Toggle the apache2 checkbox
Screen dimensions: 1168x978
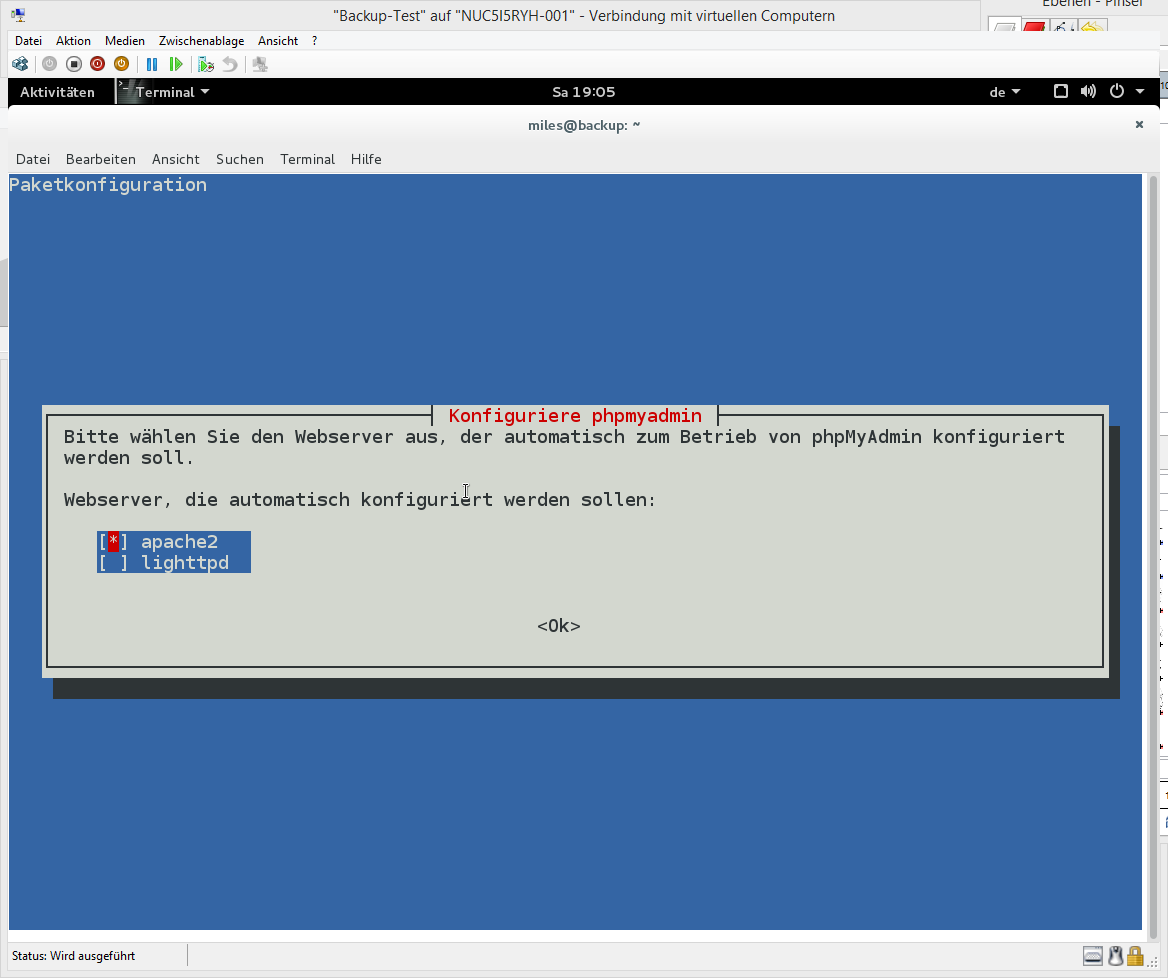point(113,542)
